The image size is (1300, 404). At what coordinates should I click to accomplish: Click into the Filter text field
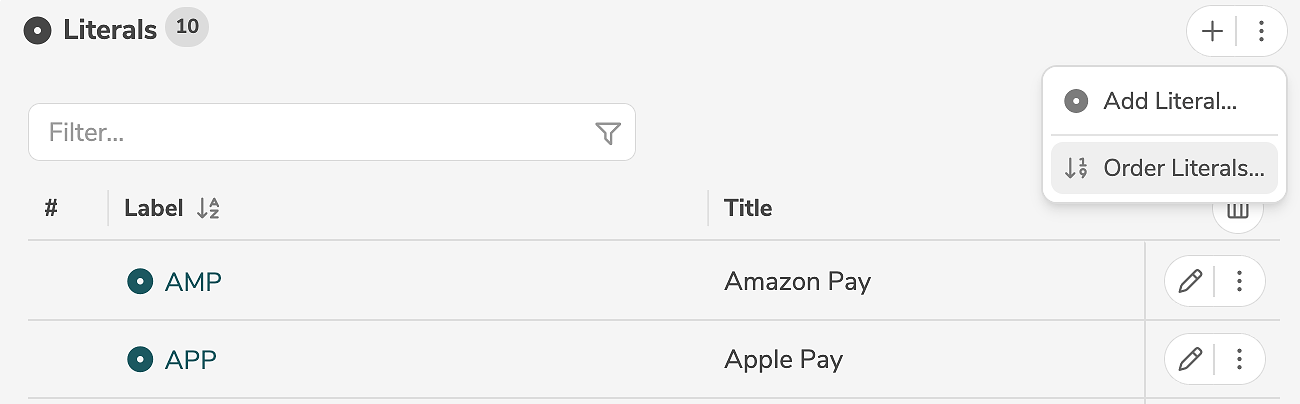click(310, 132)
